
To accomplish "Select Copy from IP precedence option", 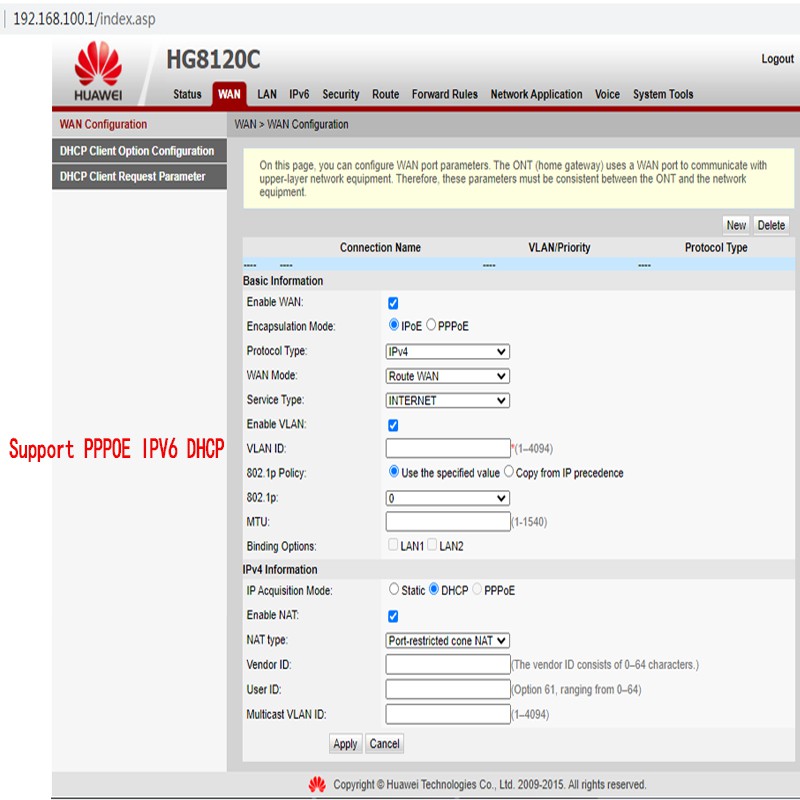I will tap(509, 471).
